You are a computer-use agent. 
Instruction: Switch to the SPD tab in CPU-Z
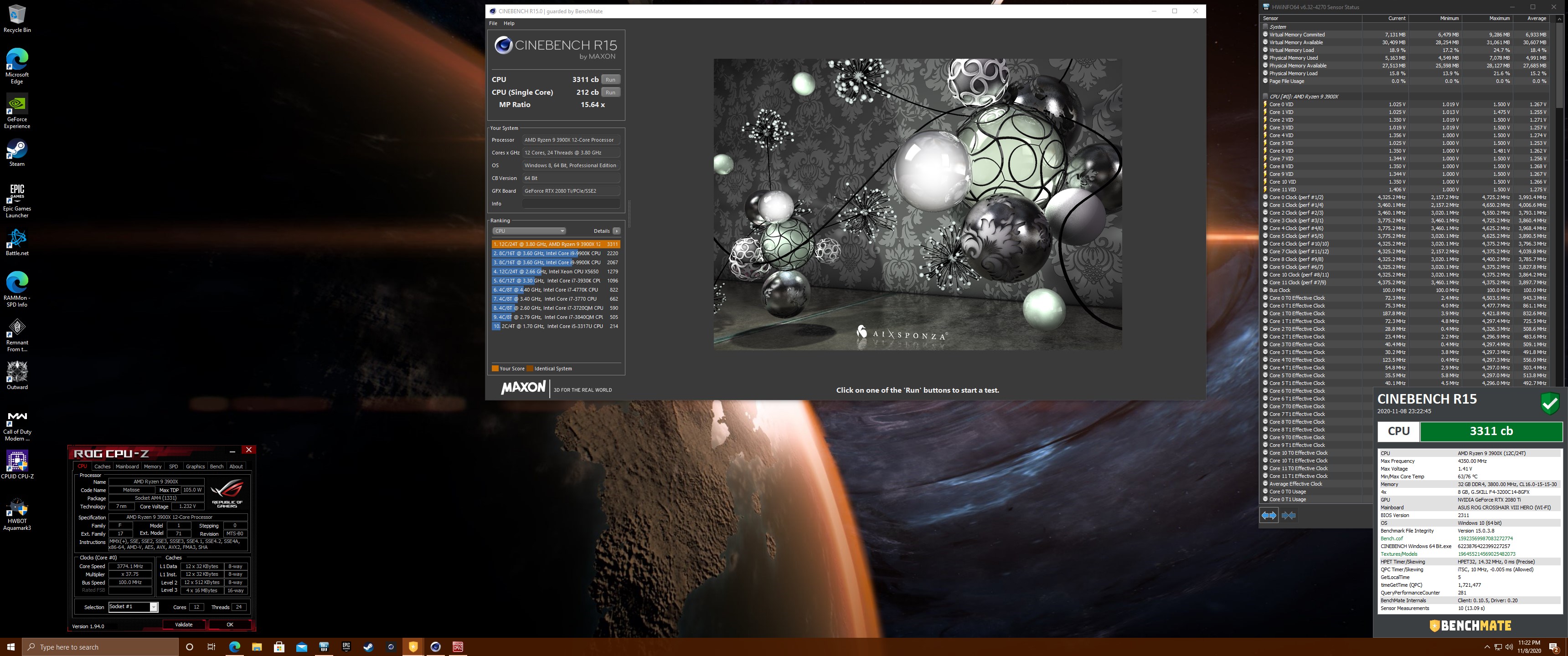174,466
